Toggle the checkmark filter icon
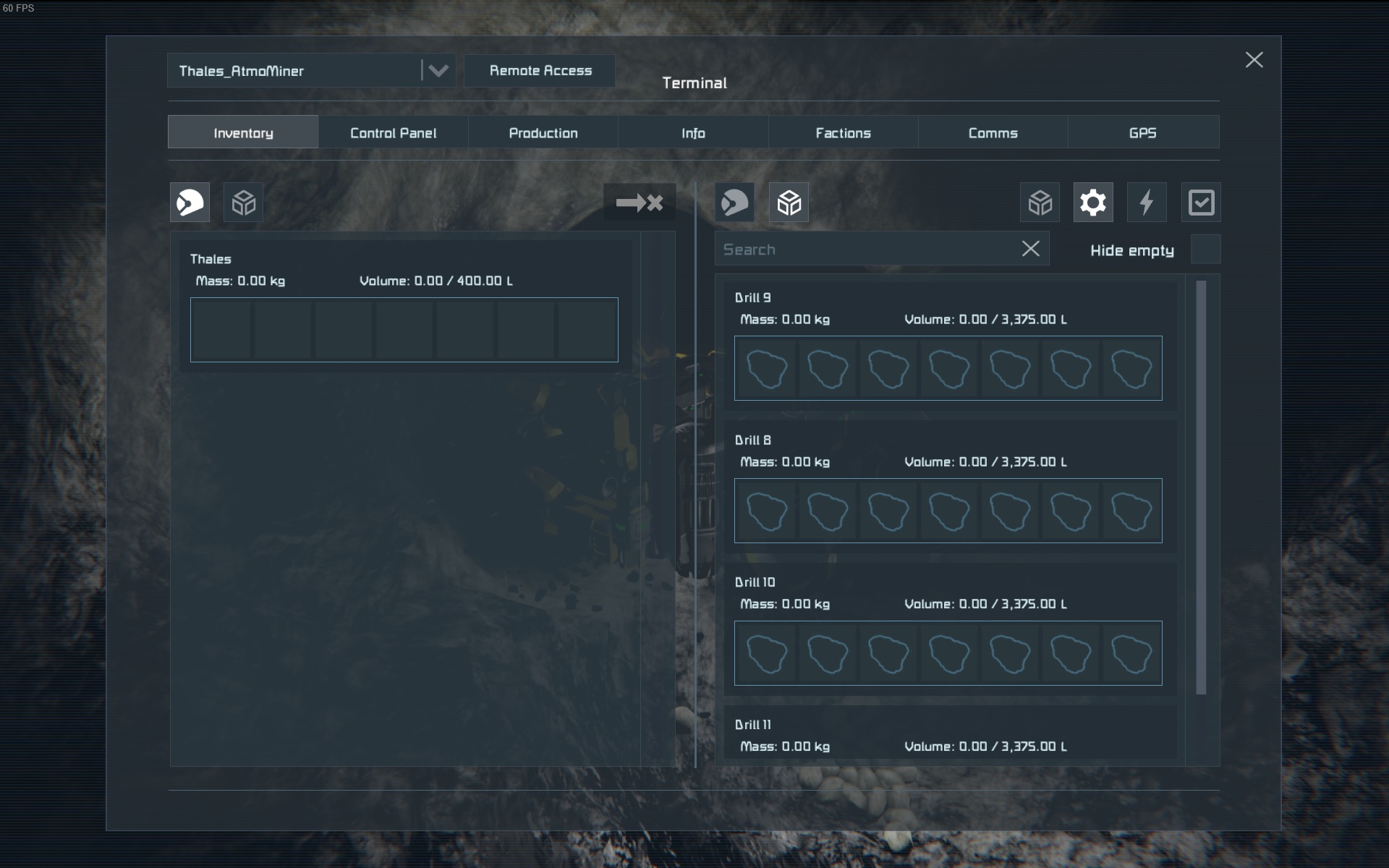1389x868 pixels. point(1201,203)
